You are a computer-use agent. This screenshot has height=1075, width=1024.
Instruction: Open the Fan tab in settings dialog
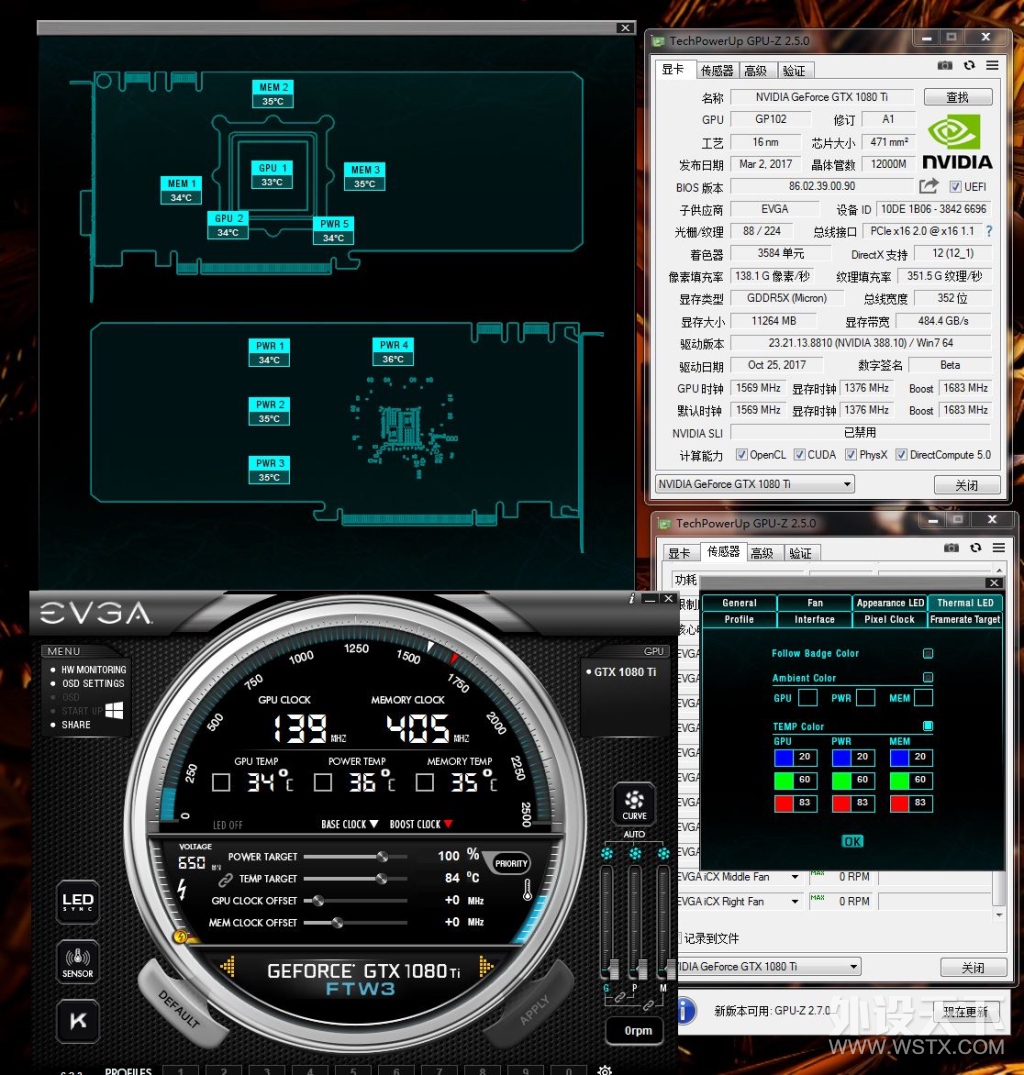pyautogui.click(x=815, y=603)
